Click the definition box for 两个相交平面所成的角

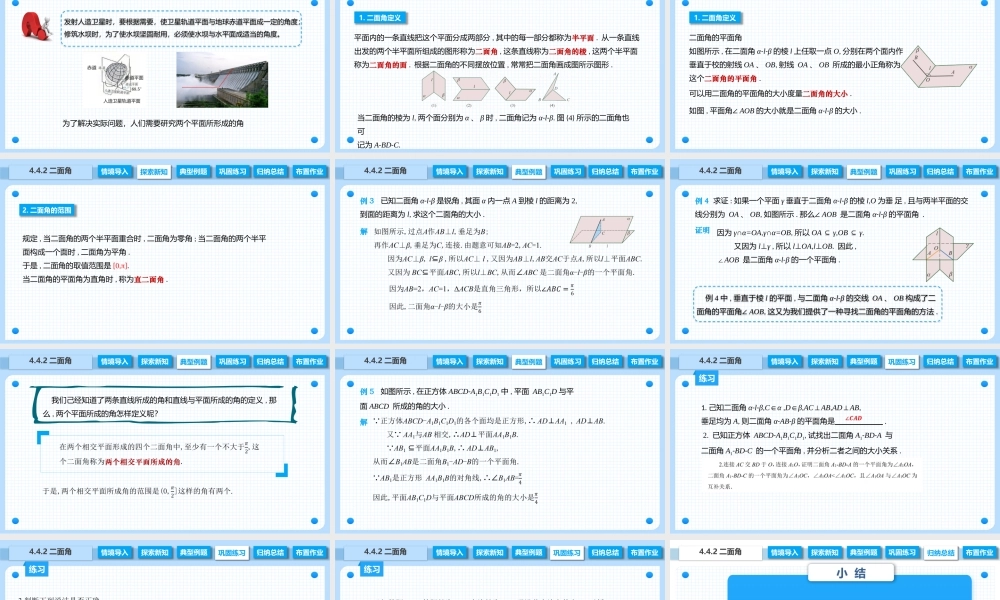162,453
